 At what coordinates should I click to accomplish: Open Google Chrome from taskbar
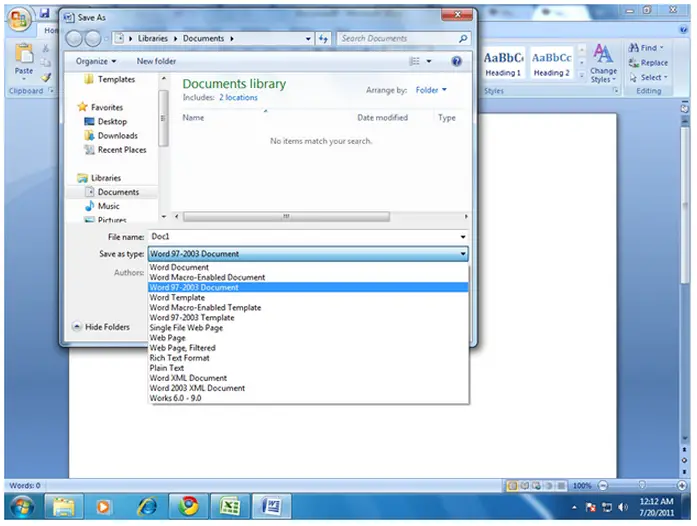click(x=188, y=506)
